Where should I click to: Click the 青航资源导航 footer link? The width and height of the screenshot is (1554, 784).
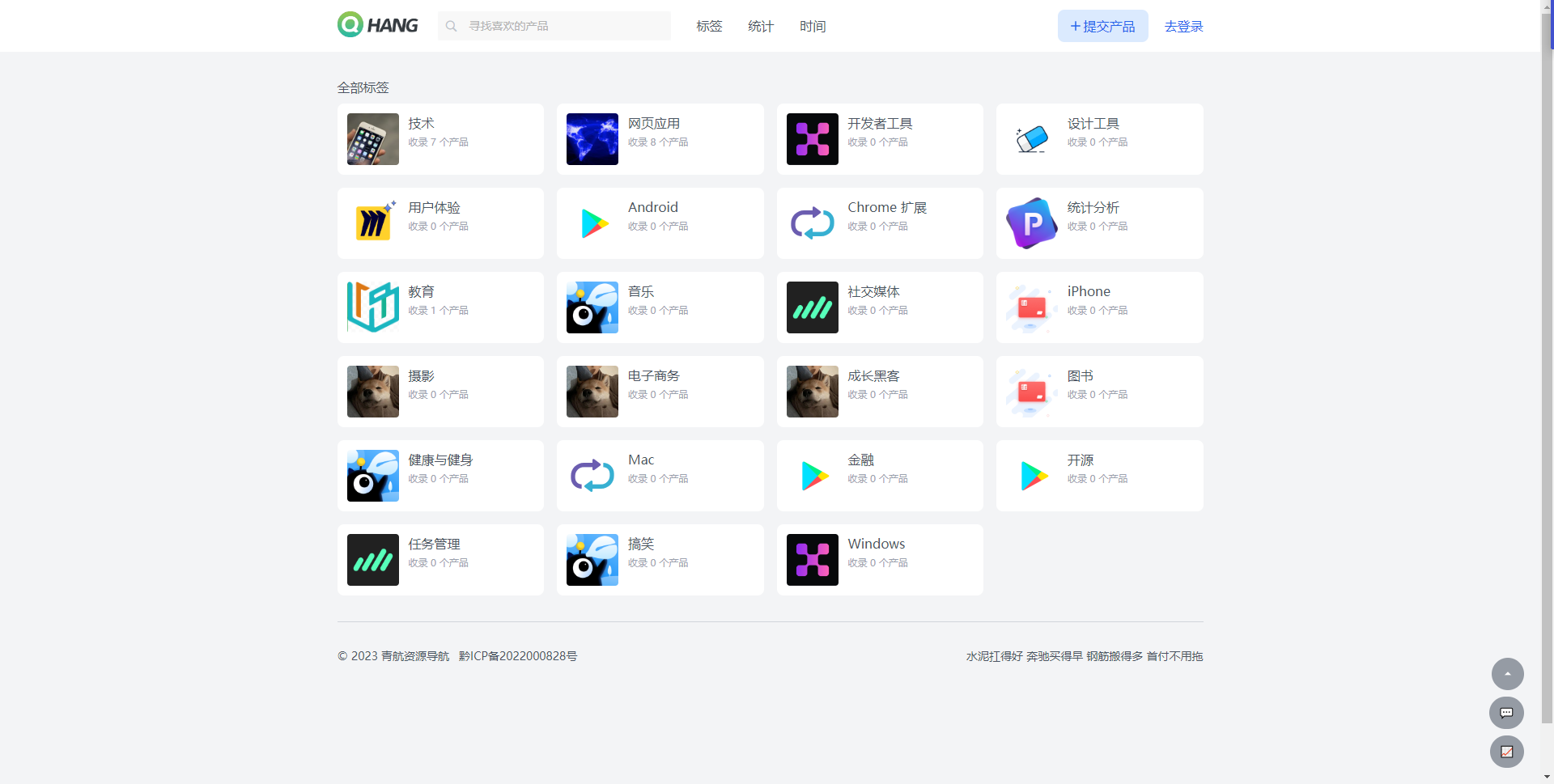point(414,656)
